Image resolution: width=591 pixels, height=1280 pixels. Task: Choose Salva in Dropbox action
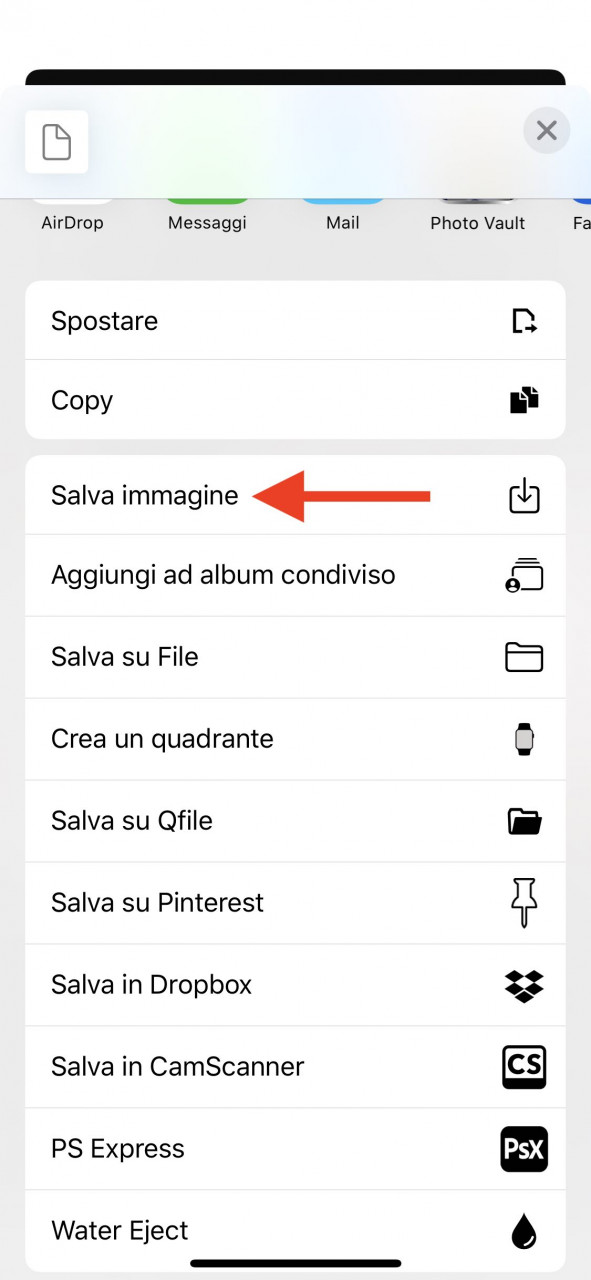click(x=295, y=985)
